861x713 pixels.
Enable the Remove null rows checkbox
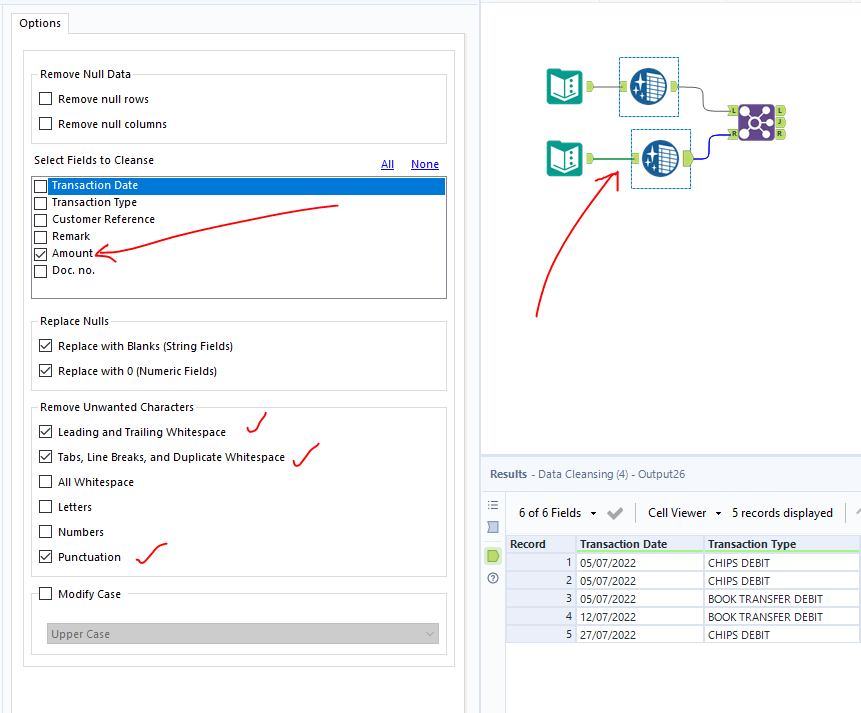(44, 98)
